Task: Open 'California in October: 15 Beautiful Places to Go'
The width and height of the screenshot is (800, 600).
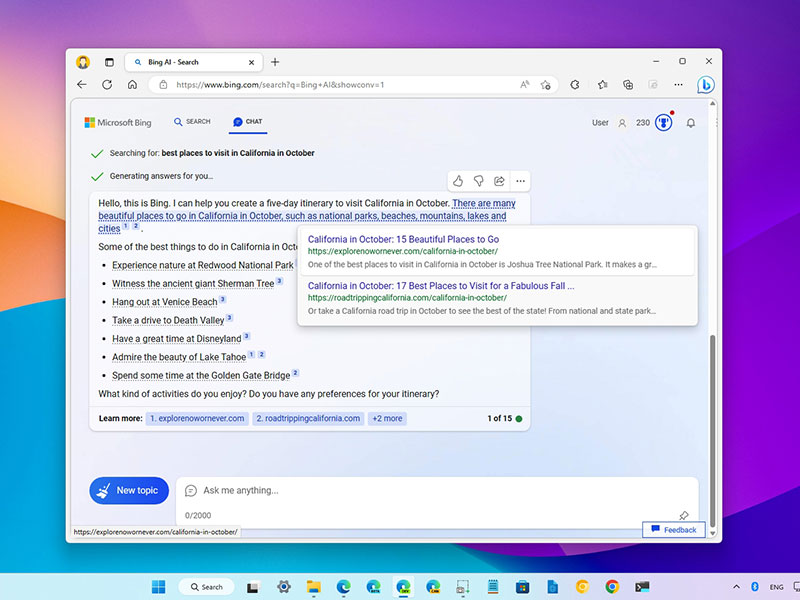Action: click(403, 239)
